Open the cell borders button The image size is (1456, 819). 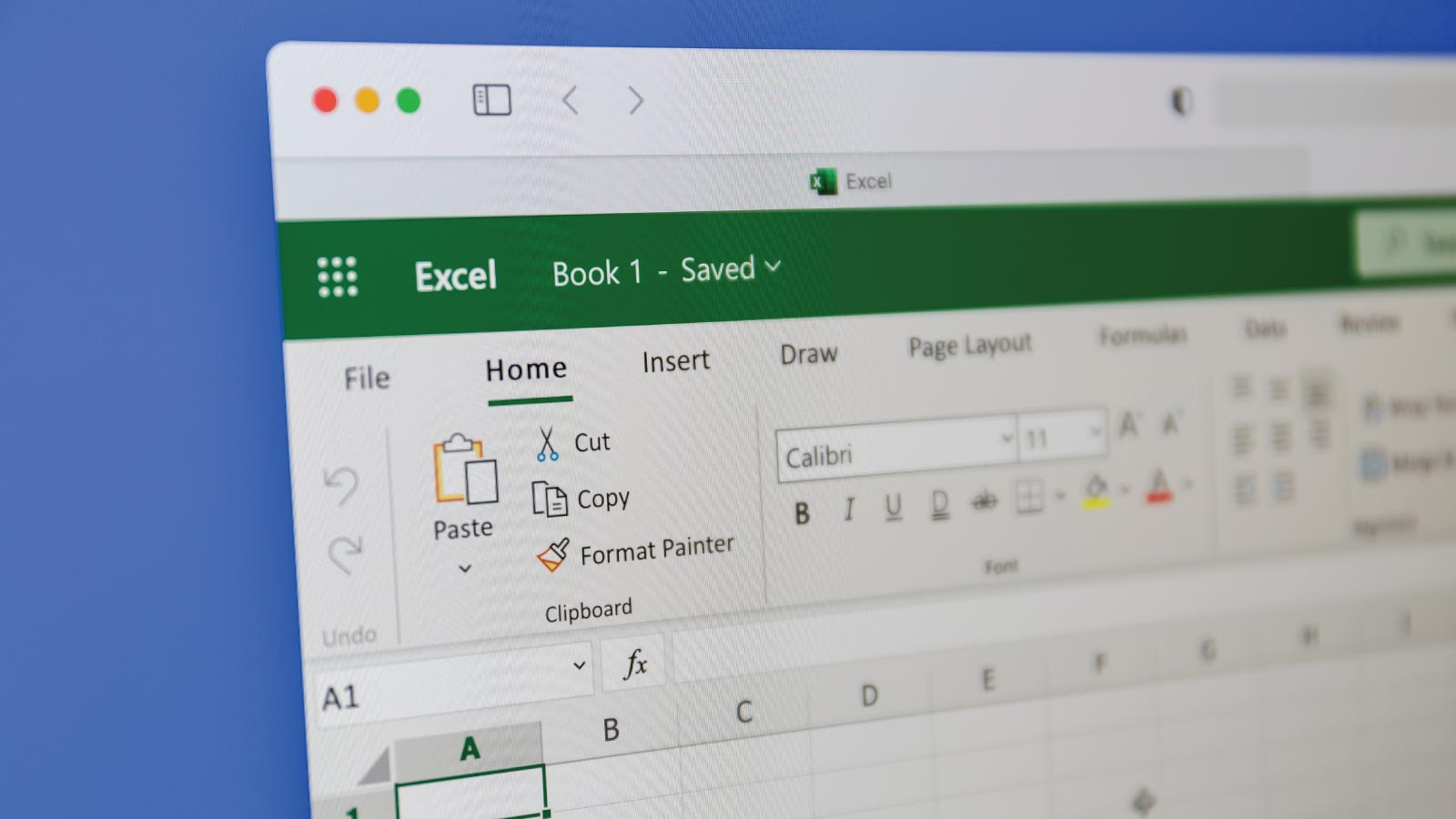pyautogui.click(x=1029, y=497)
